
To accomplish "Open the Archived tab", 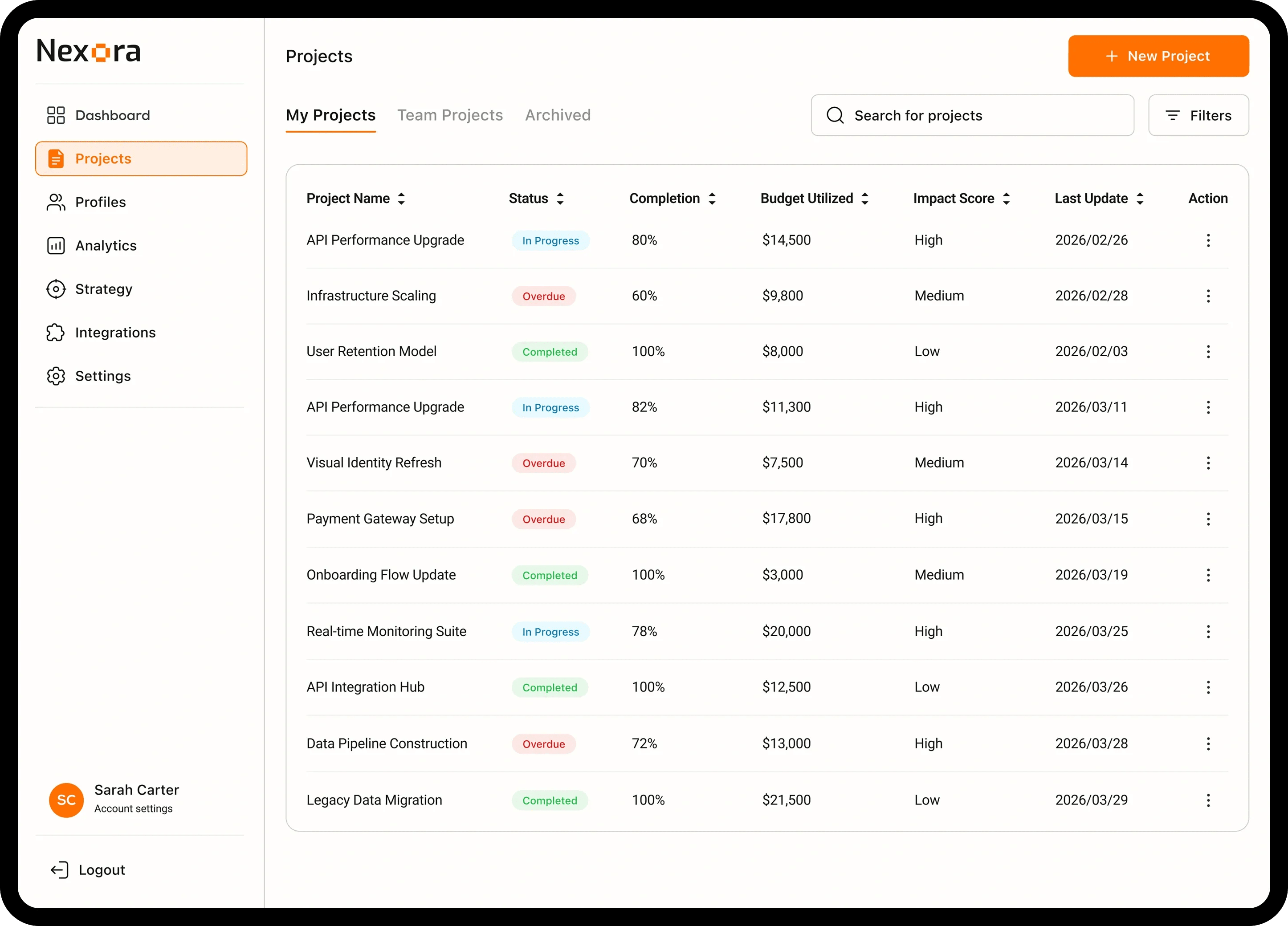I will 558,115.
